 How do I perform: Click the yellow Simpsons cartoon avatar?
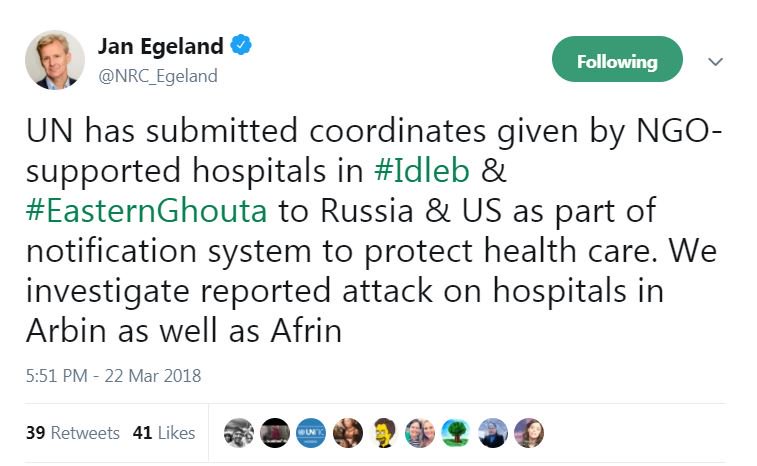pos(384,433)
